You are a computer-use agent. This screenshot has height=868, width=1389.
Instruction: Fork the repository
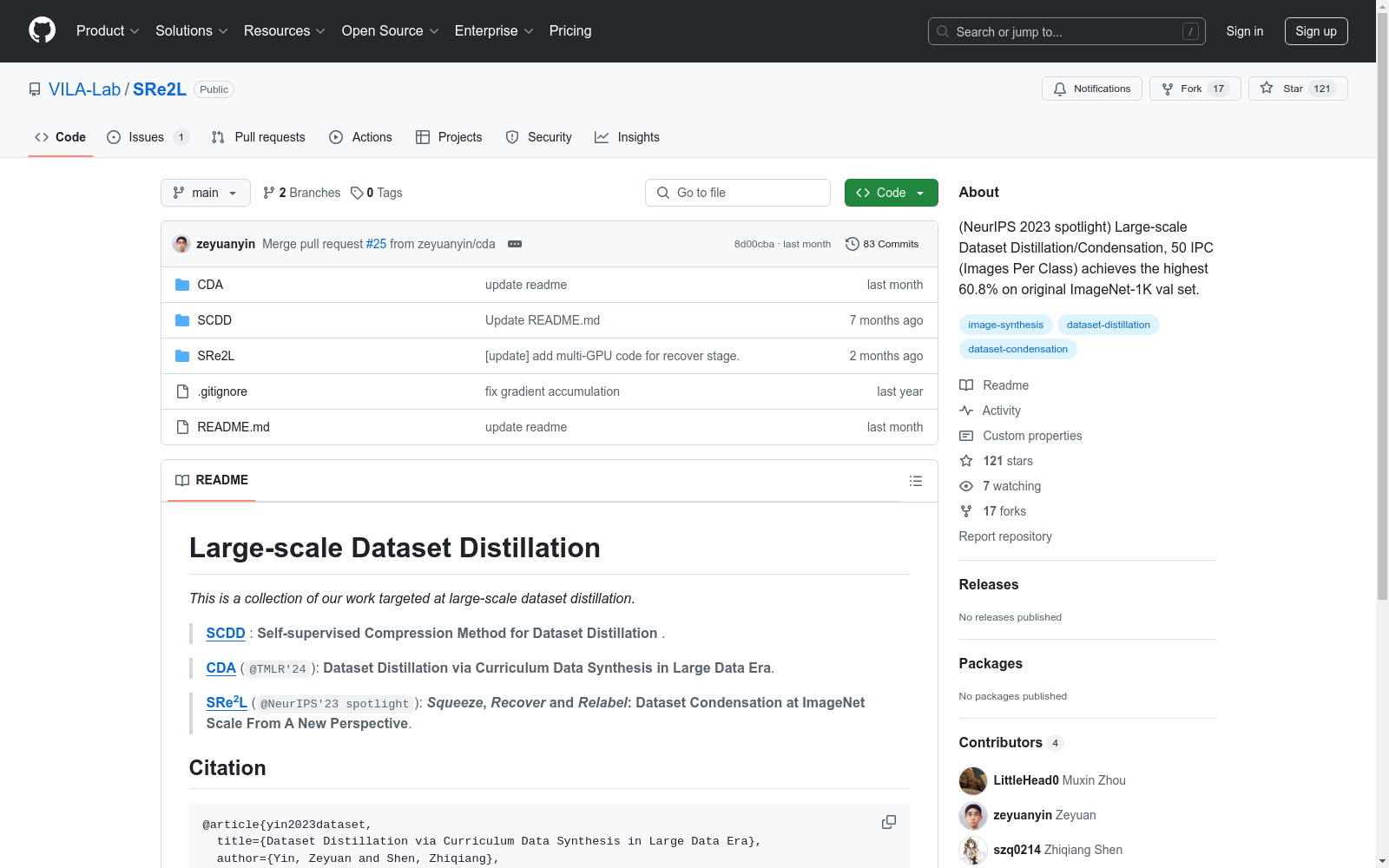1195,89
